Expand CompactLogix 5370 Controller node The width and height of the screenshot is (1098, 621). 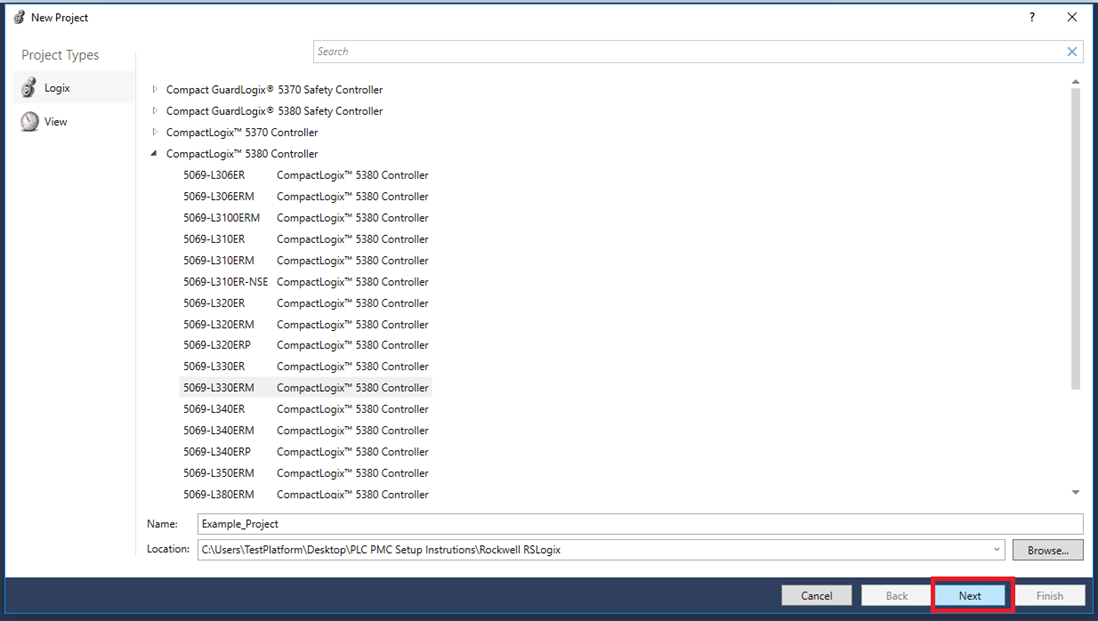(x=154, y=132)
